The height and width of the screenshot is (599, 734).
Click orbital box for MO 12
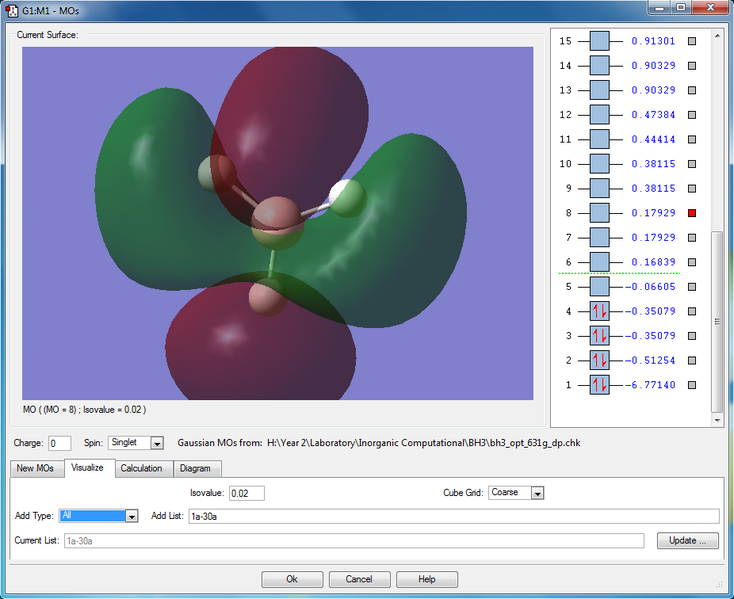(599, 115)
